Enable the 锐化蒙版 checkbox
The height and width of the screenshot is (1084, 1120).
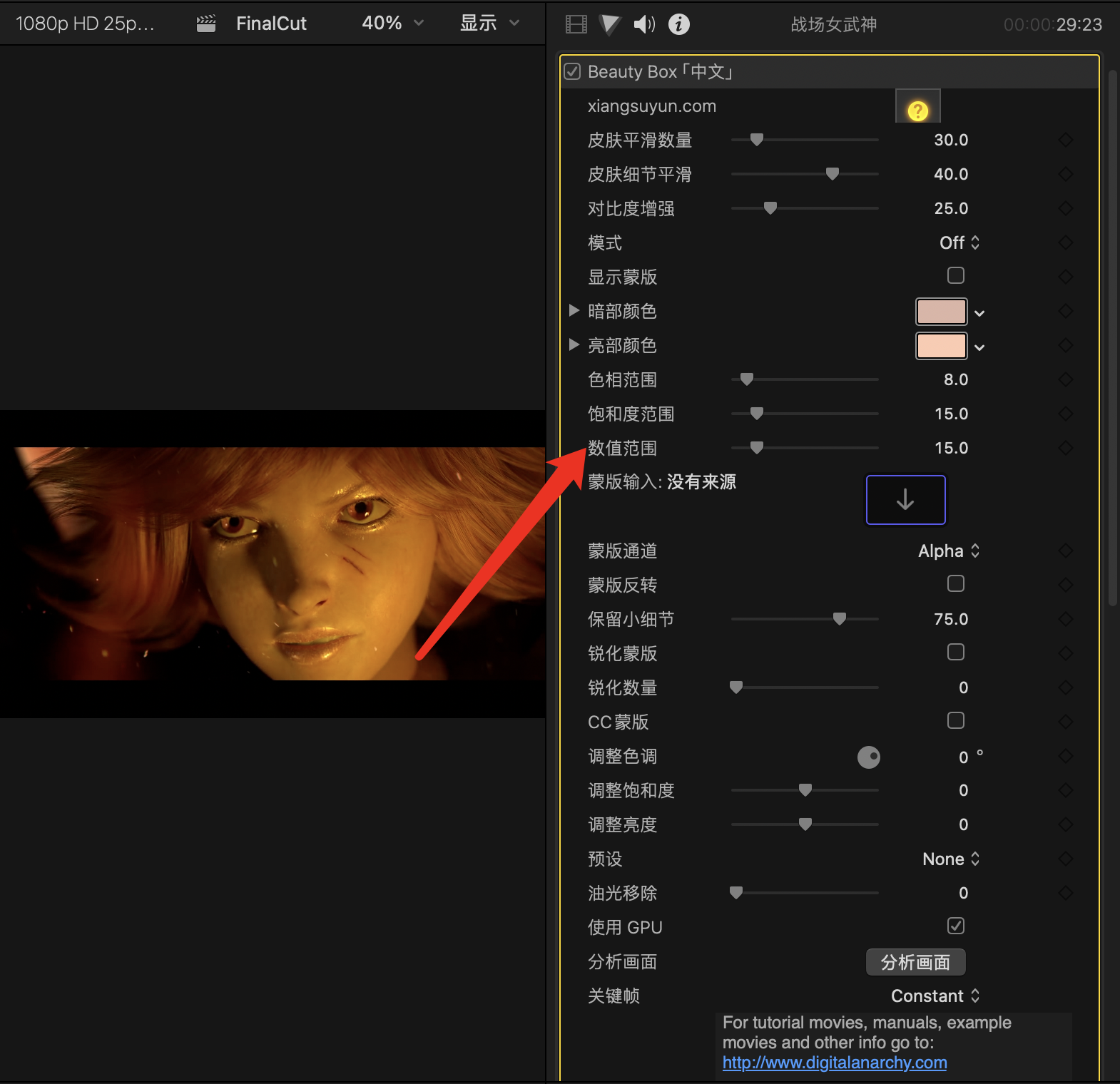click(x=956, y=652)
